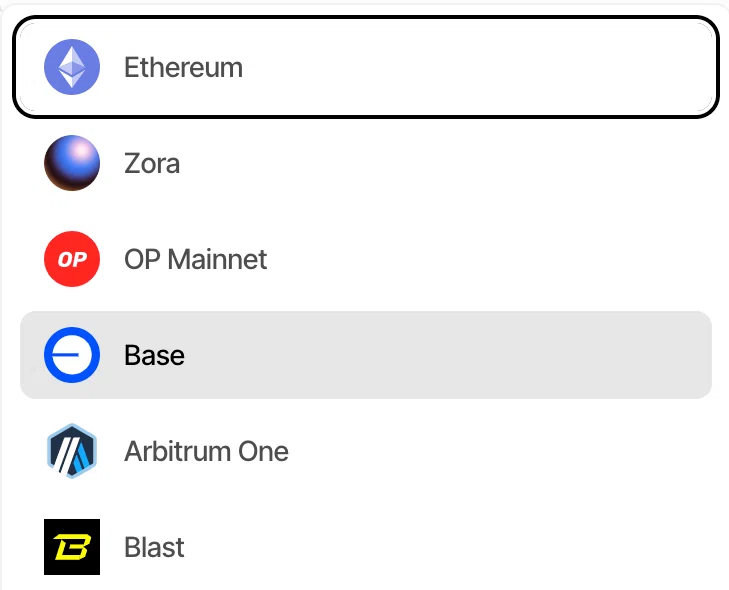Choose the Zora network option

(x=366, y=163)
